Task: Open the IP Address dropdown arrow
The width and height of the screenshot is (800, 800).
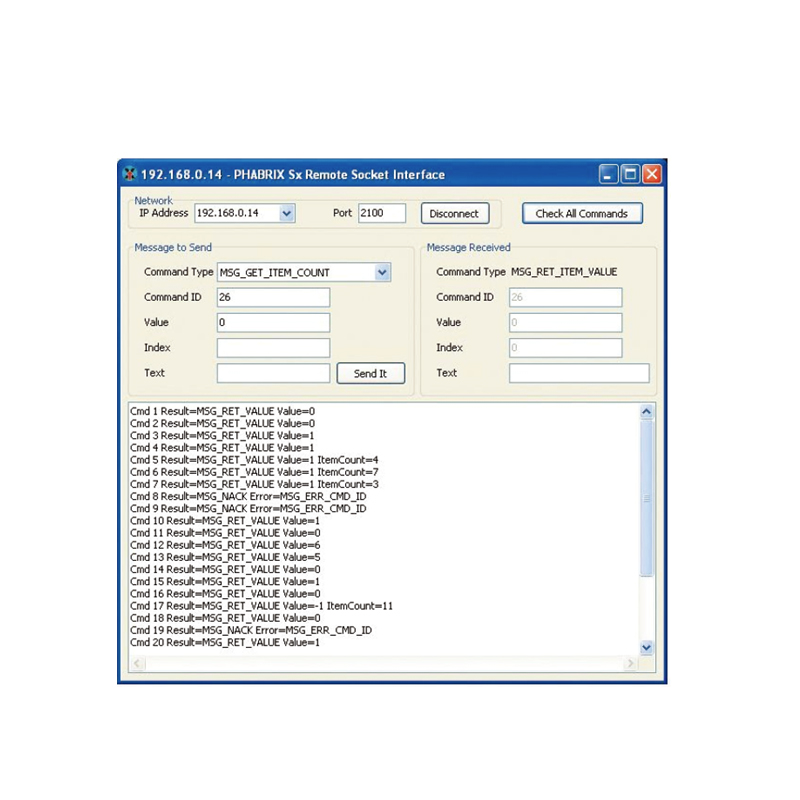Action: [x=287, y=213]
